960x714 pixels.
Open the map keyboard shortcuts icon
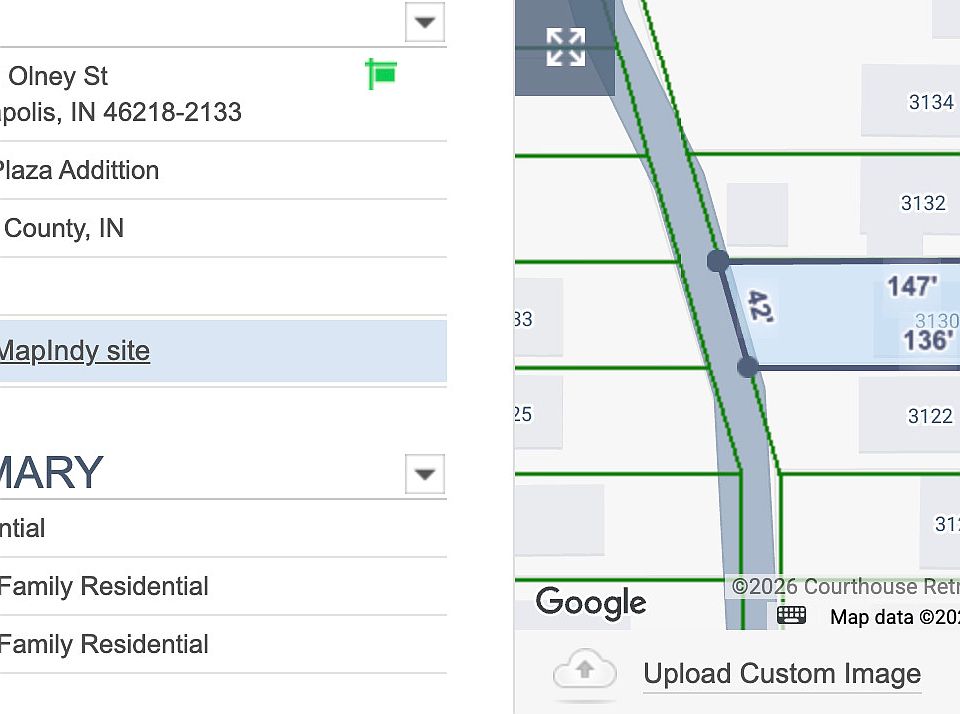click(791, 614)
